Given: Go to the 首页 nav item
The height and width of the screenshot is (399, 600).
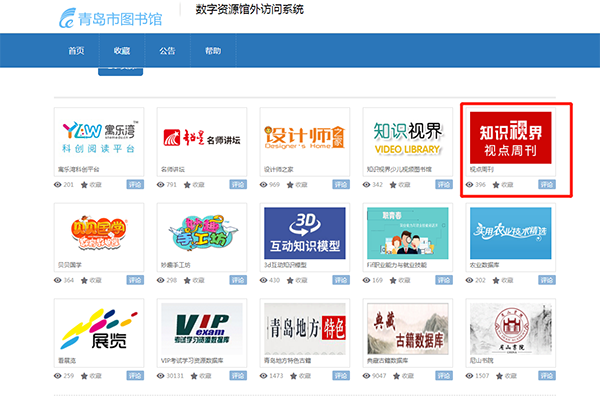Looking at the screenshot, I should 76,50.
